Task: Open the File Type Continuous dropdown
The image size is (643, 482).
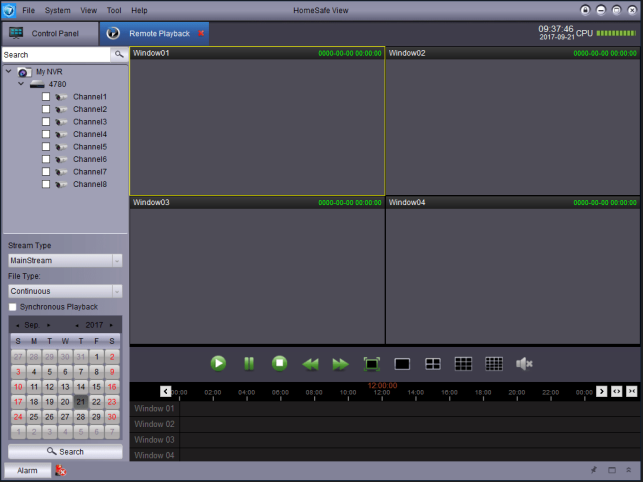Action: [65, 291]
